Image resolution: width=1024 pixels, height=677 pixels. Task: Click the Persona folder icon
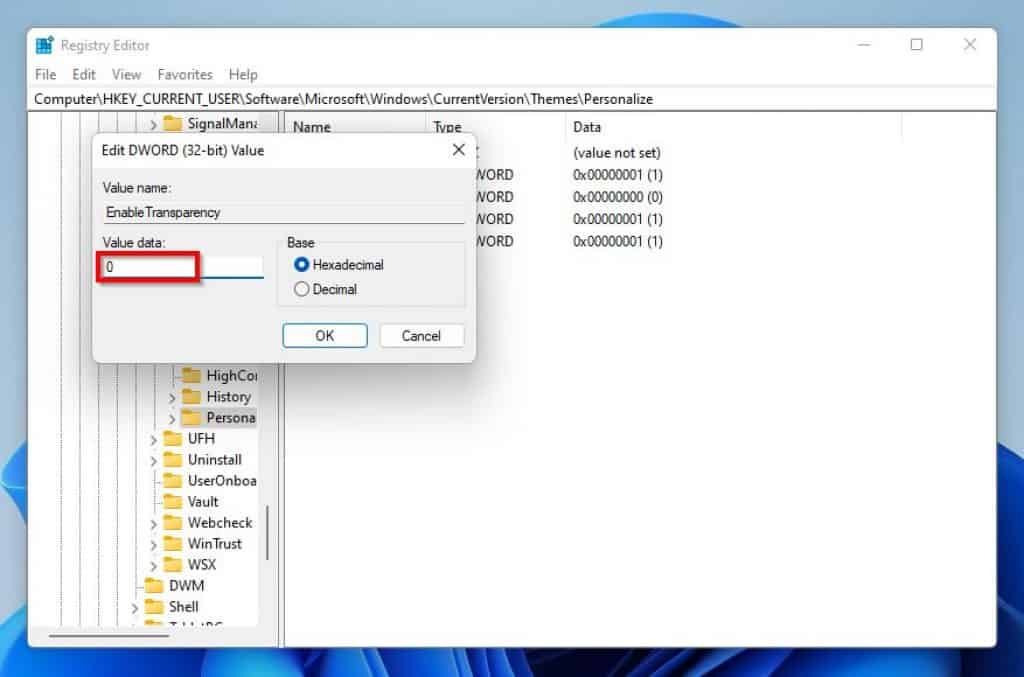pos(191,417)
